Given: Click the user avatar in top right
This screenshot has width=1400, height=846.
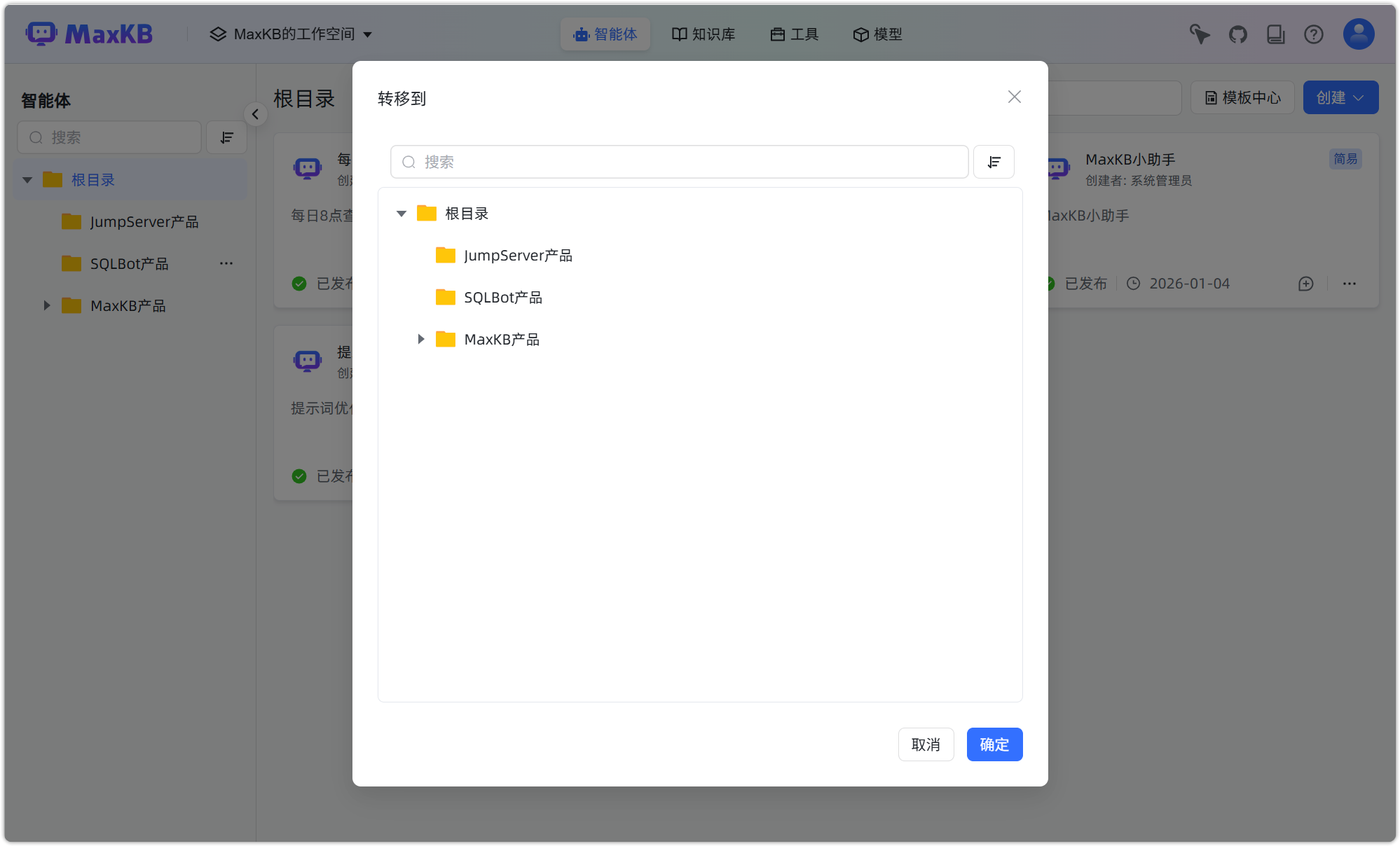Looking at the screenshot, I should [1358, 34].
